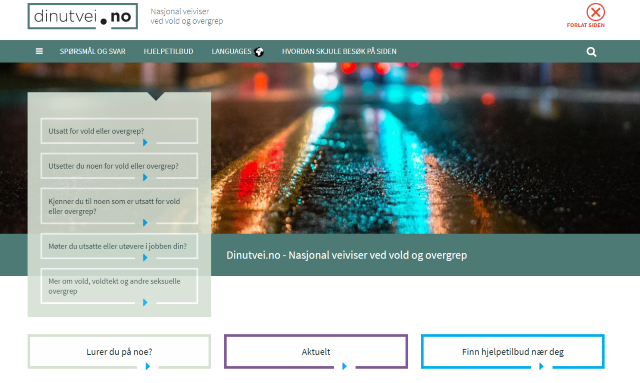Screen dimensions: 640x383
Task: Click blue arrow under Lurer du på noe
Action: coord(148,366)
